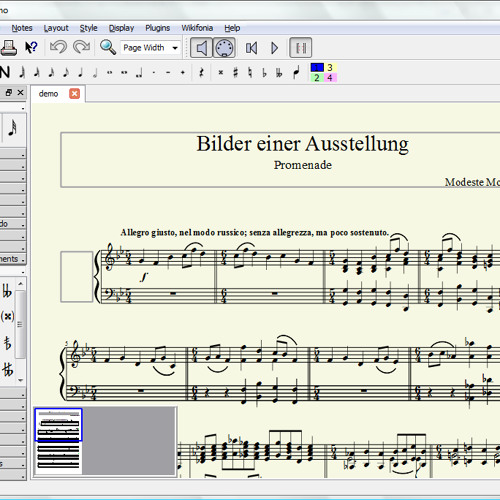Open the Display menu
Viewport: 500px width, 500px height.
[x=121, y=28]
